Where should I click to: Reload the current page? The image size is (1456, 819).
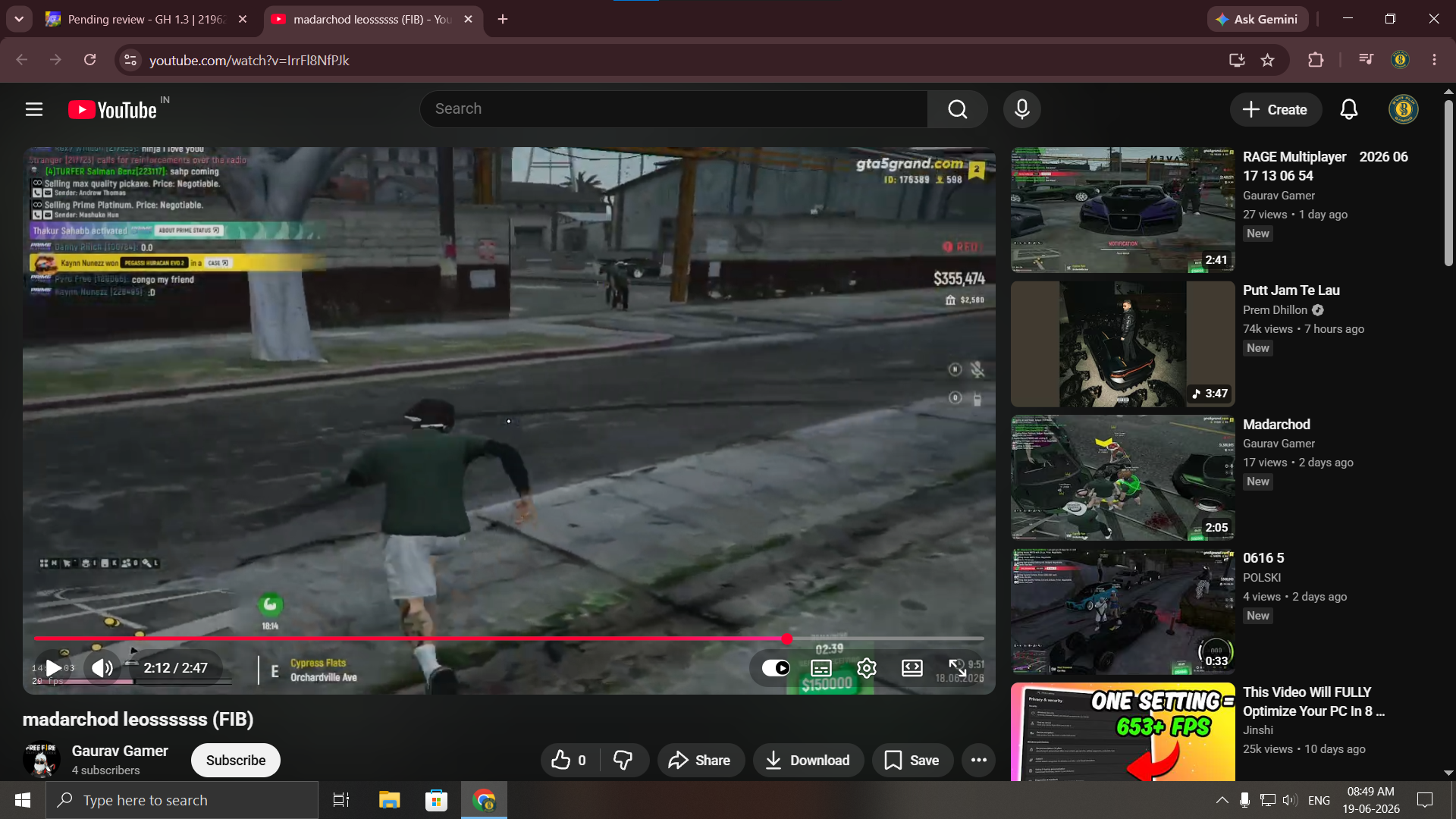[x=89, y=60]
